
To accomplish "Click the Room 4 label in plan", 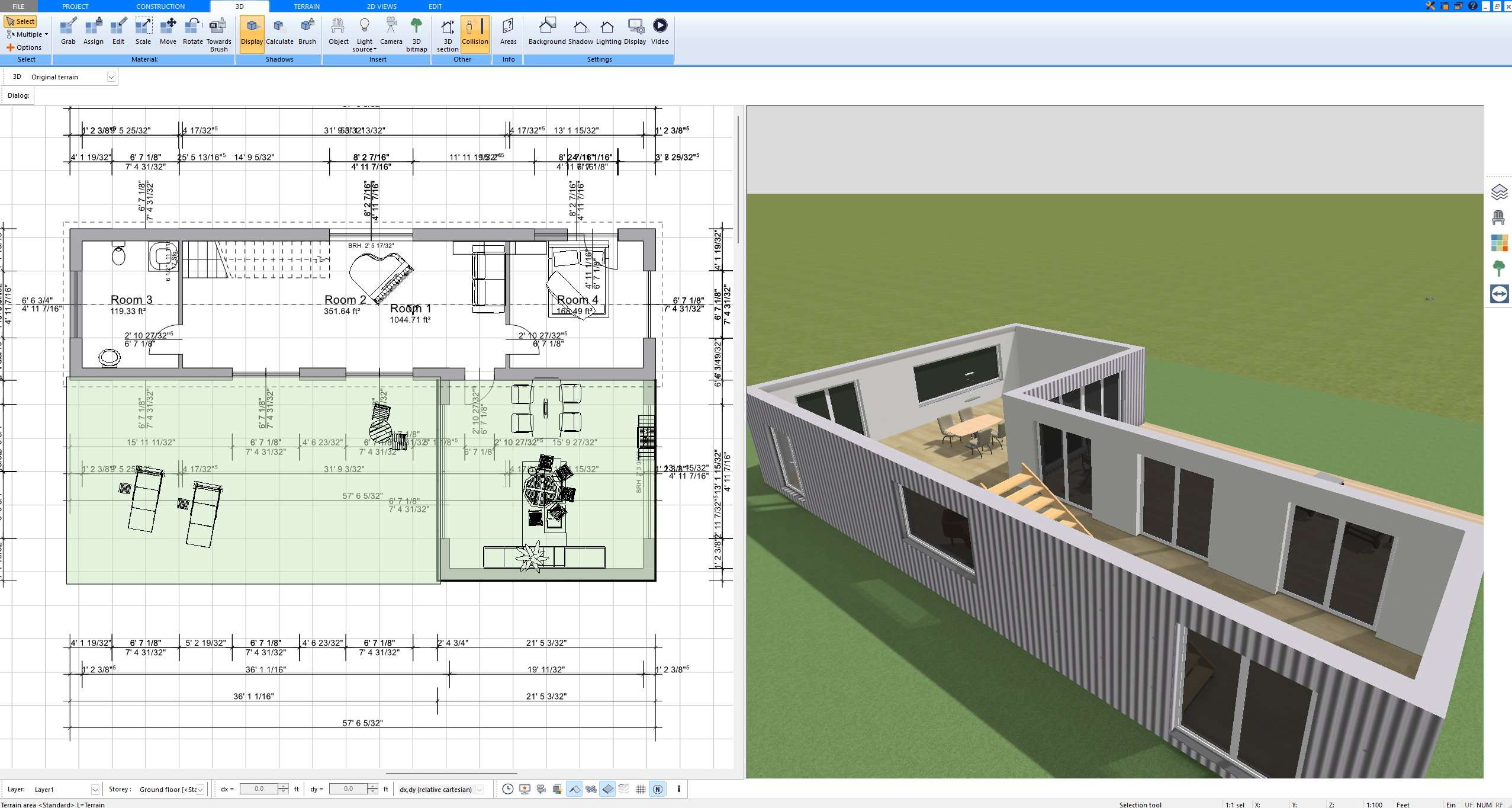I will click(x=577, y=300).
